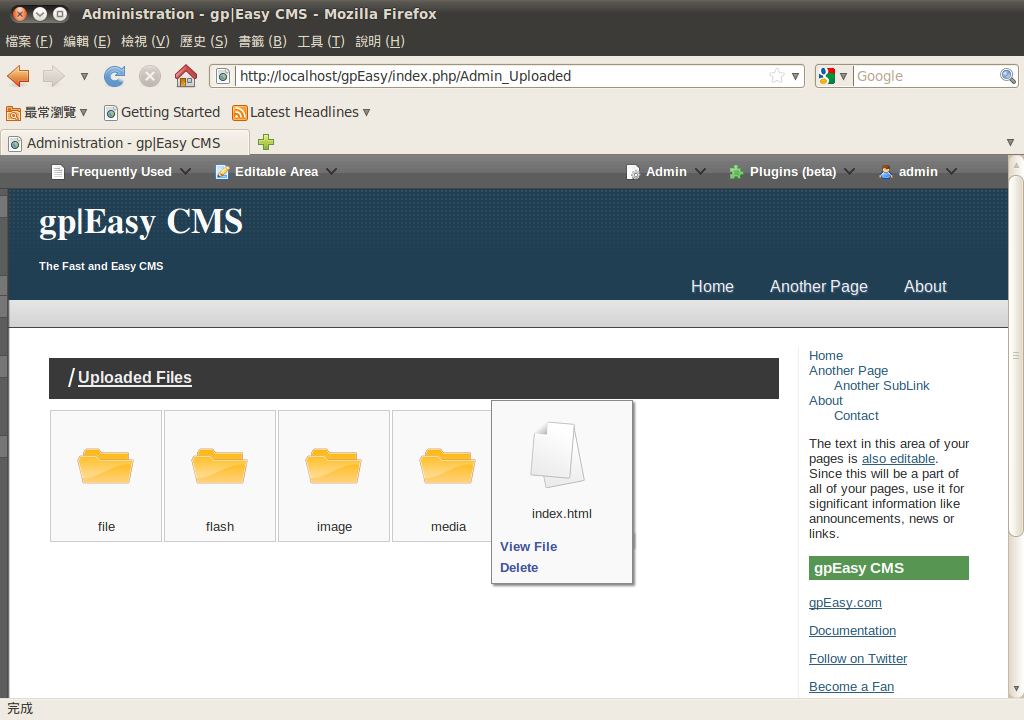Click the URL address field
This screenshot has height=720, width=1024.
[x=502, y=76]
